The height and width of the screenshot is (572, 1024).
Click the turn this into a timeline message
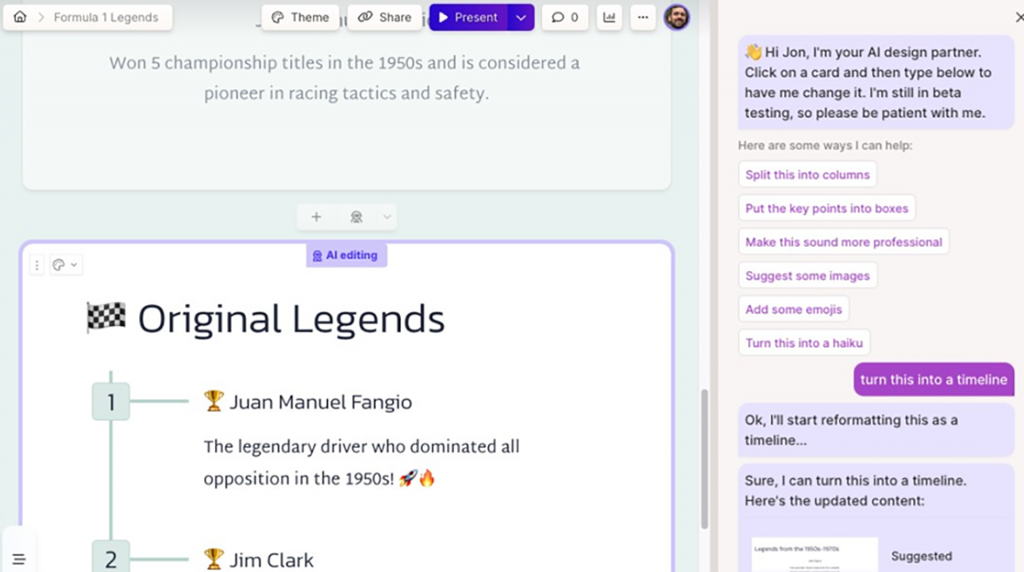(934, 379)
